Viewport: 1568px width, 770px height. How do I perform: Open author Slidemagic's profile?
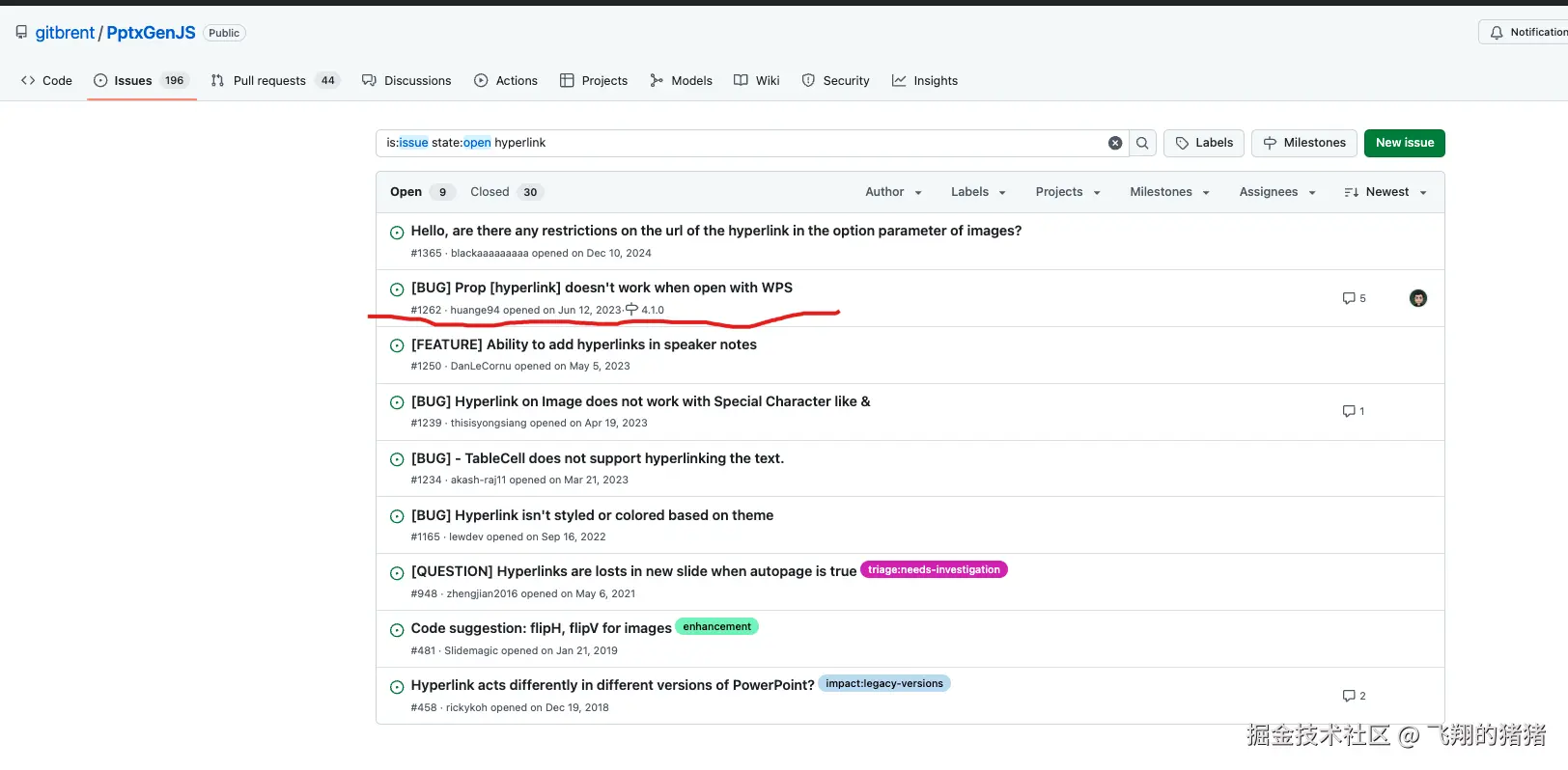point(471,650)
